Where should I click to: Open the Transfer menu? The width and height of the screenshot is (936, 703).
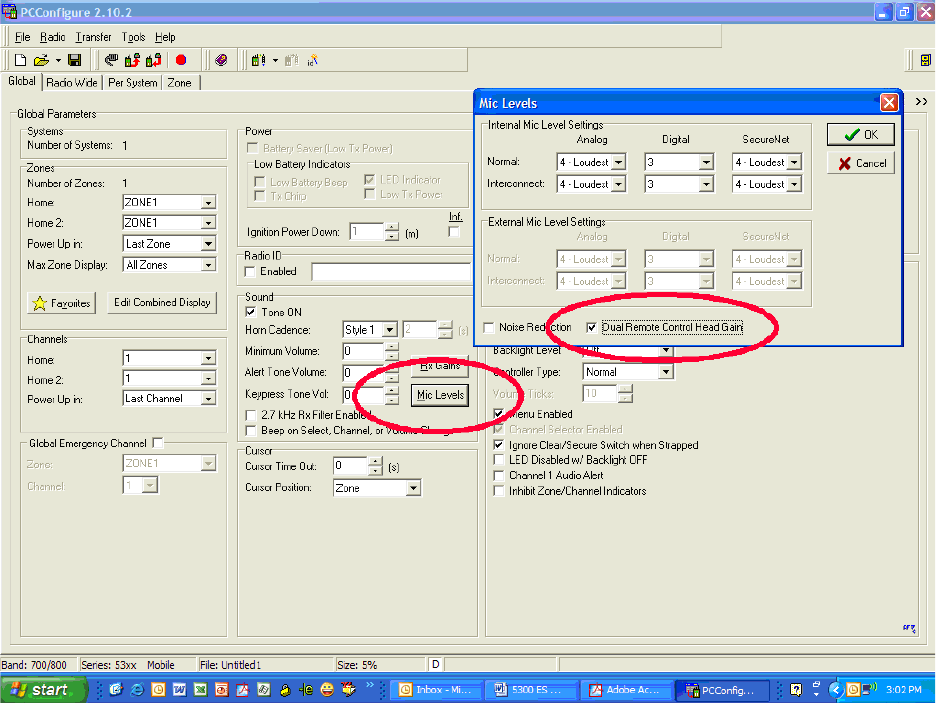pyautogui.click(x=93, y=37)
